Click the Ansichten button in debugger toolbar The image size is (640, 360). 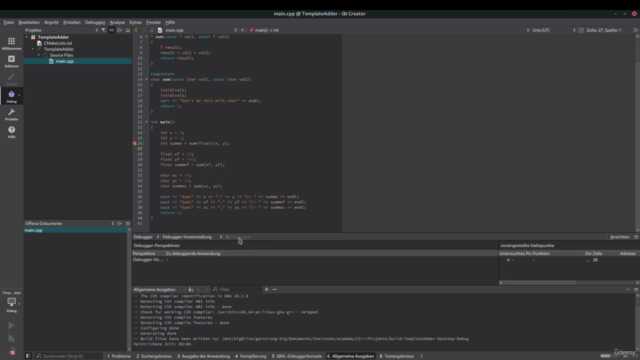pos(620,237)
